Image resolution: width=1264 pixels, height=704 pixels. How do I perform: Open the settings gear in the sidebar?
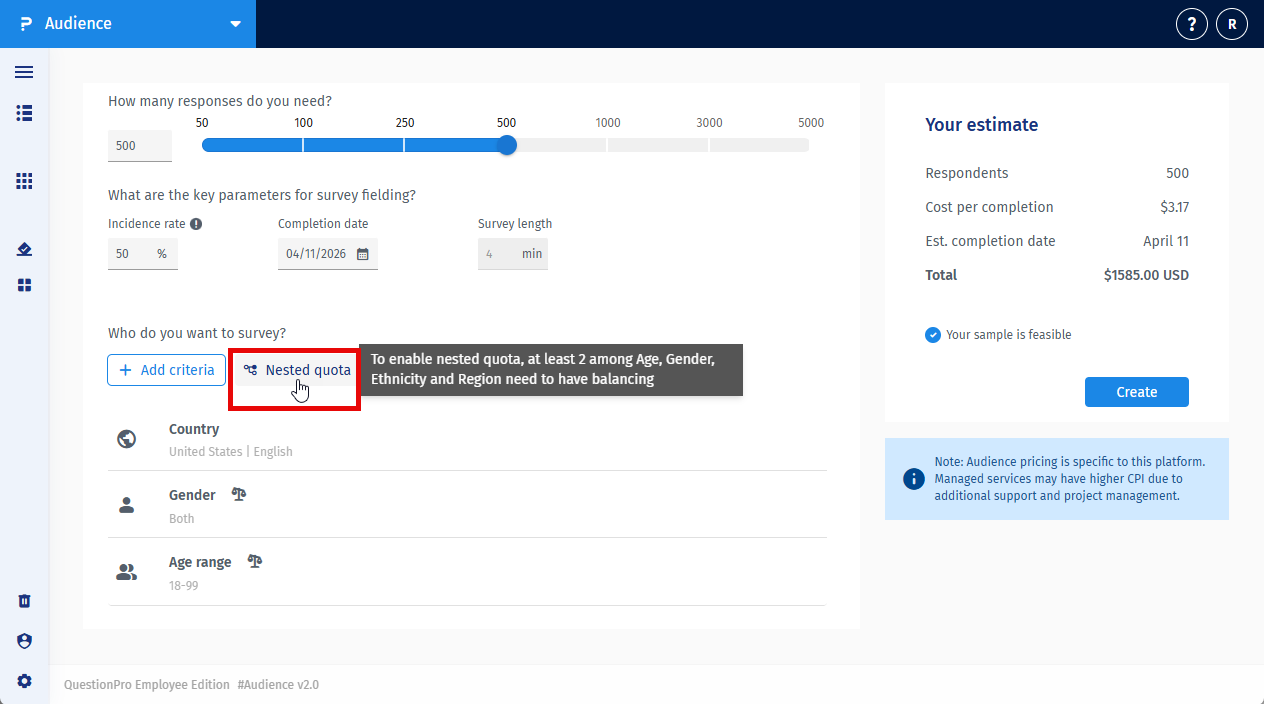point(24,681)
